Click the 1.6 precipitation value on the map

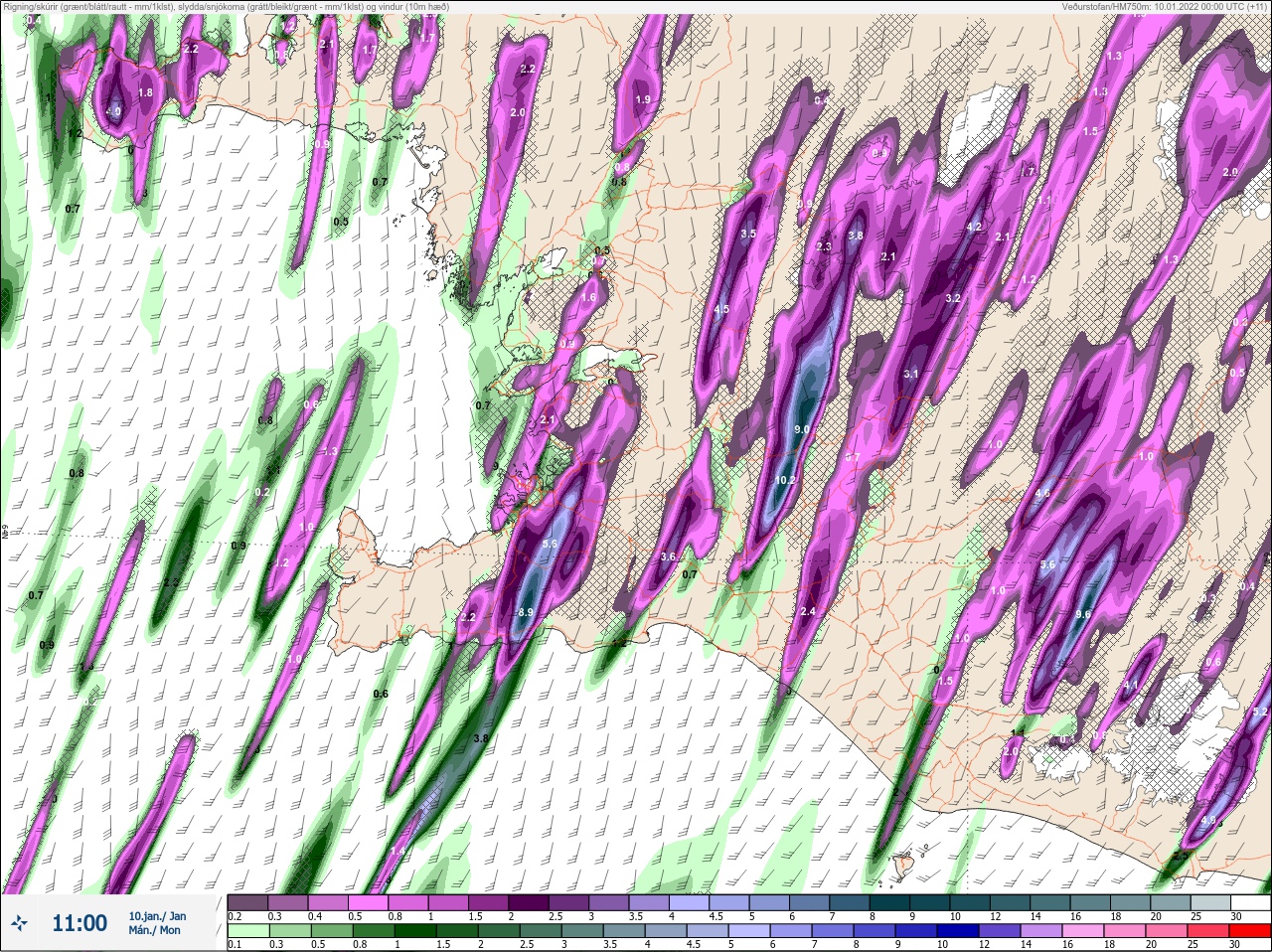[587, 297]
